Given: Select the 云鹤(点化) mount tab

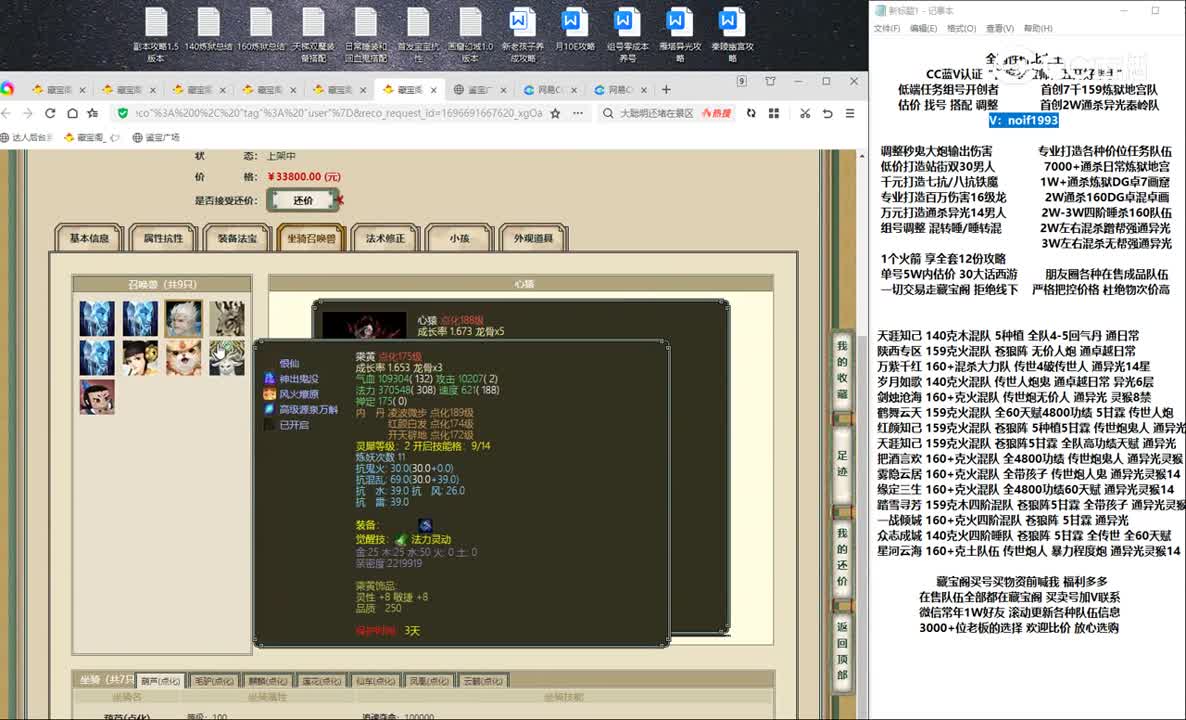Looking at the screenshot, I should click(483, 681).
